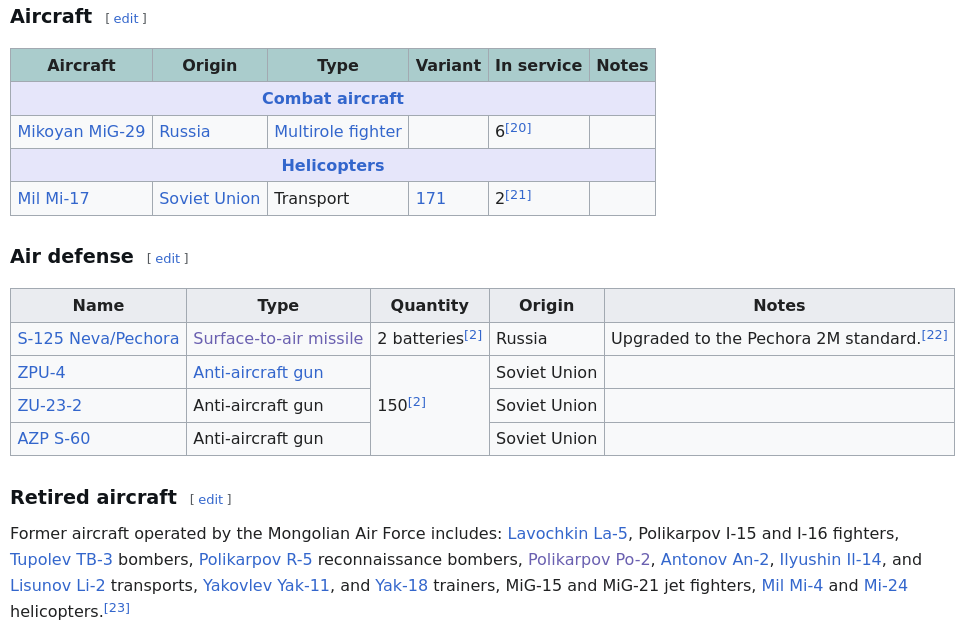Select the Origin header in Aircraft table
The width and height of the screenshot is (968, 638).
coord(210,65)
